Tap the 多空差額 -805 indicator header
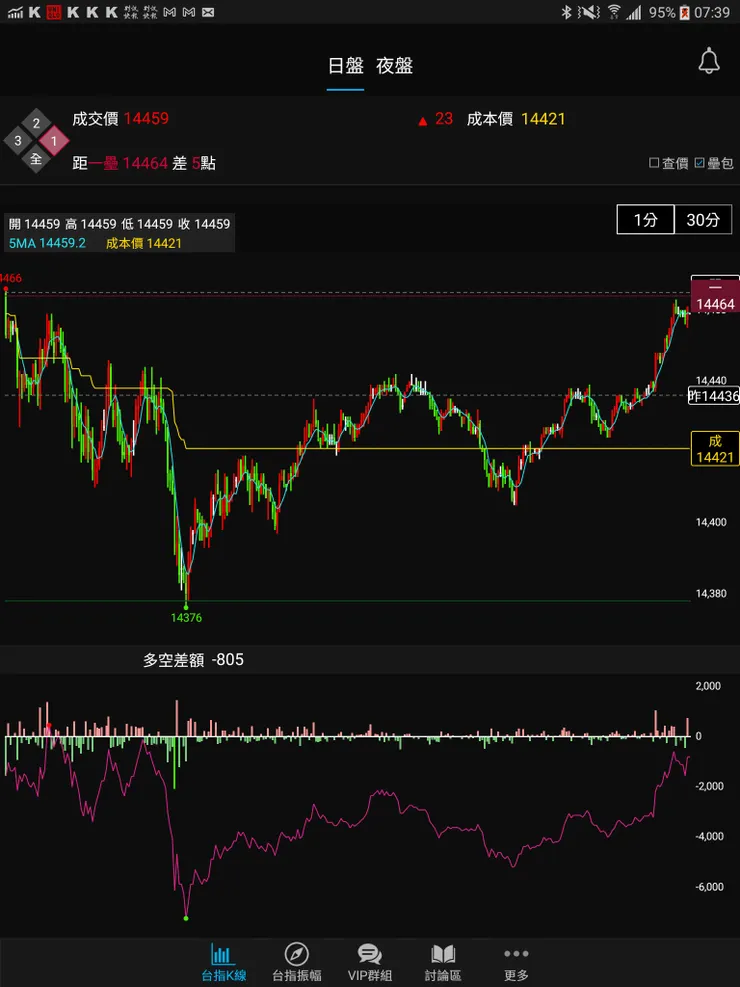 click(x=193, y=660)
